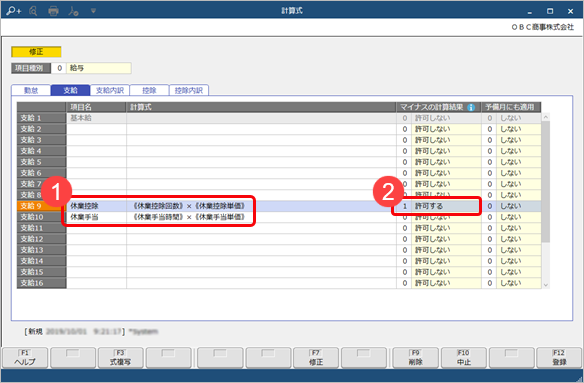Viewport: 584px width, 383px height.
Task: Open the 支給内訳 tab
Action: (x=110, y=90)
